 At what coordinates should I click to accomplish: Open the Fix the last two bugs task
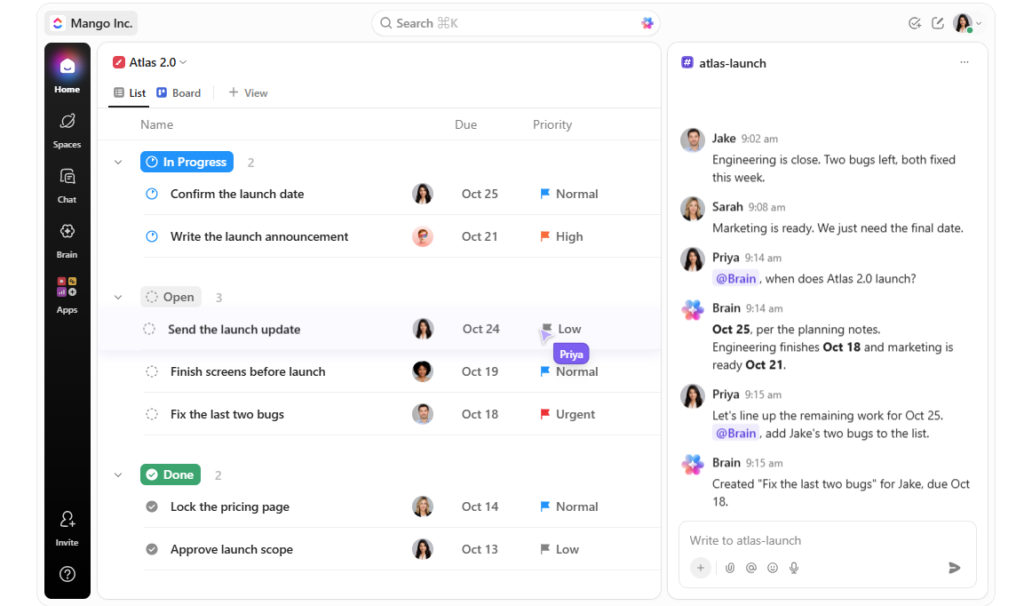[x=227, y=414]
